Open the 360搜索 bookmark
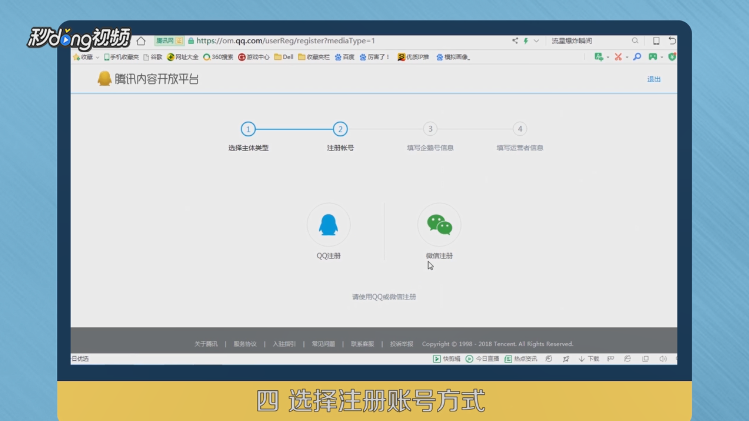Screen dimensions: 749x421 (218, 57)
